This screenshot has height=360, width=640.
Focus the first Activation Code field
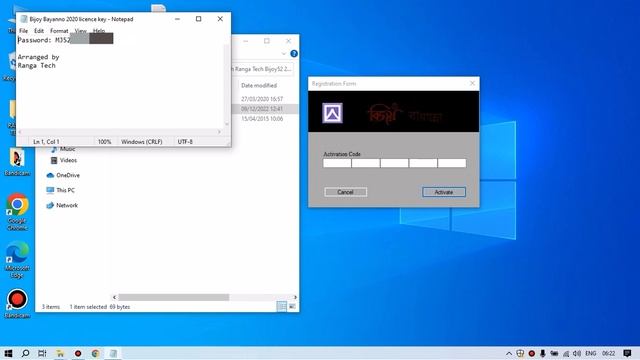pos(337,163)
